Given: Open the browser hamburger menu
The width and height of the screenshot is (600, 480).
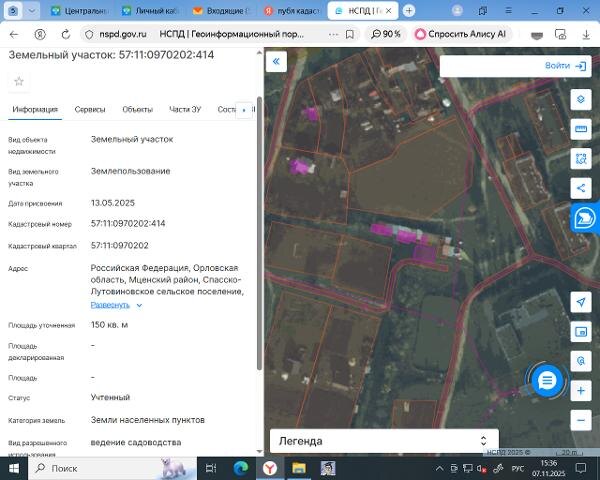Looking at the screenshot, I should click(x=508, y=11).
